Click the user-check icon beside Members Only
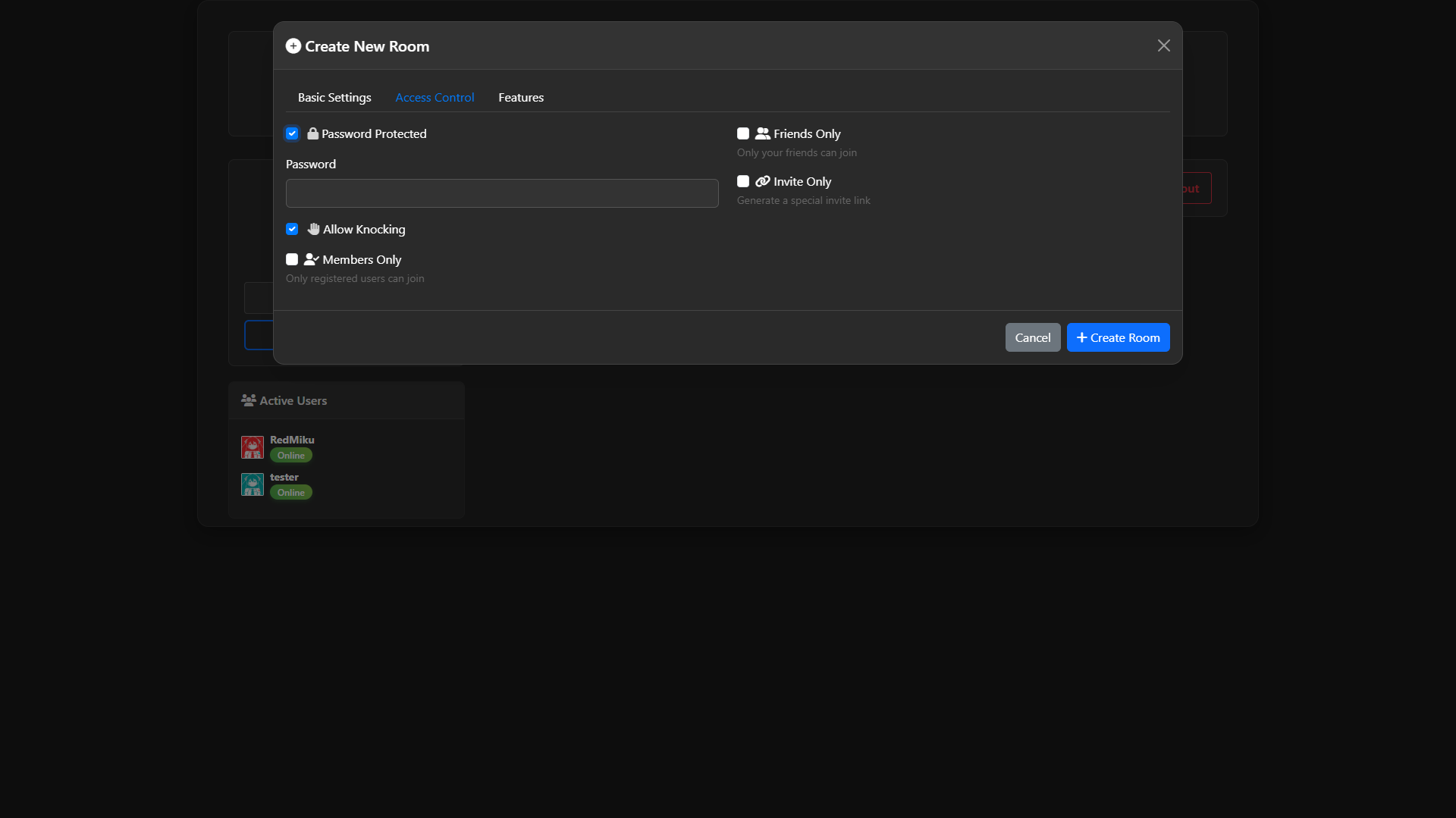This screenshot has width=1456, height=818. point(311,259)
